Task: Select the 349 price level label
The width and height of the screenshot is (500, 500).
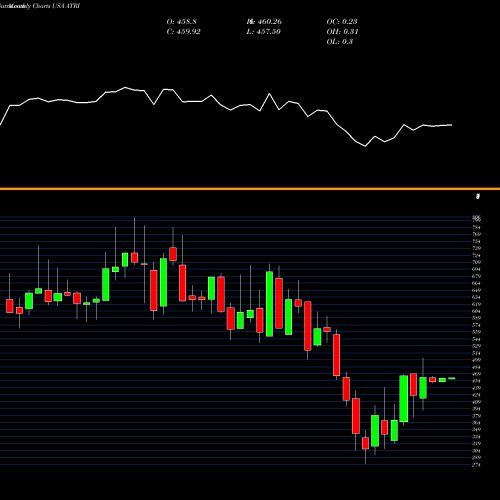Action: [x=476, y=430]
